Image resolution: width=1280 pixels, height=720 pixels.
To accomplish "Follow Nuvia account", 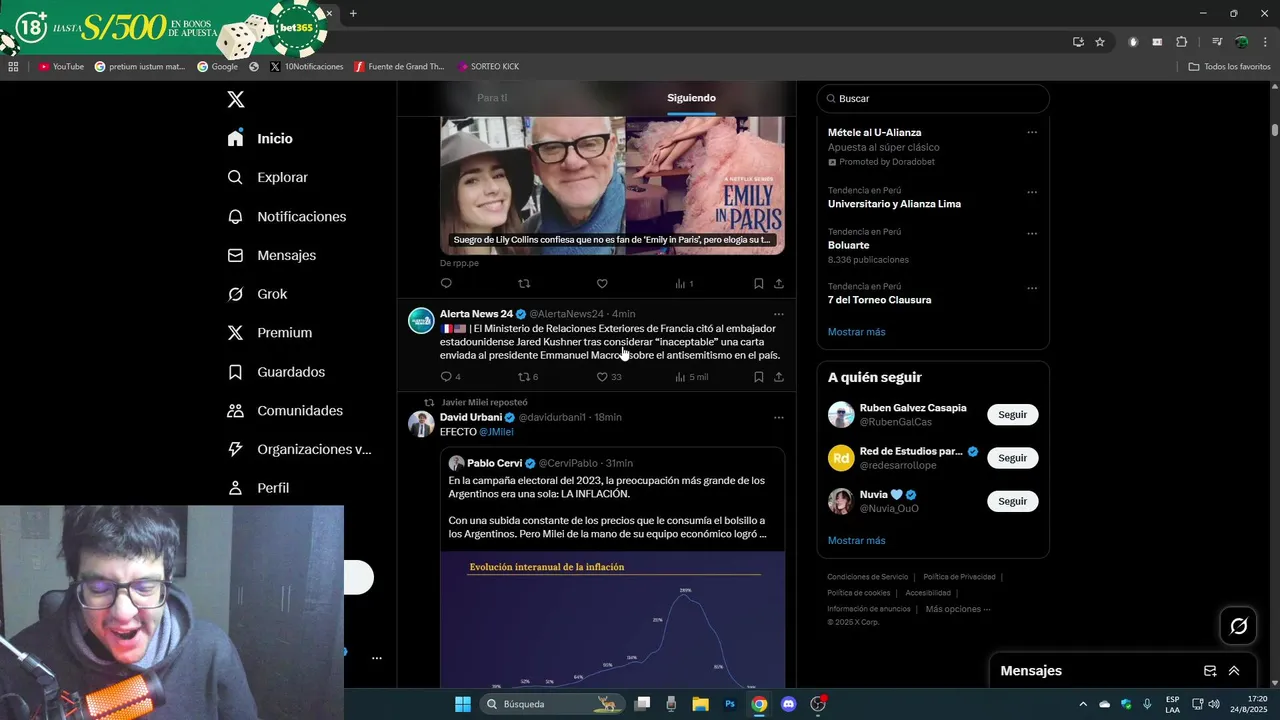I will coord(1012,501).
